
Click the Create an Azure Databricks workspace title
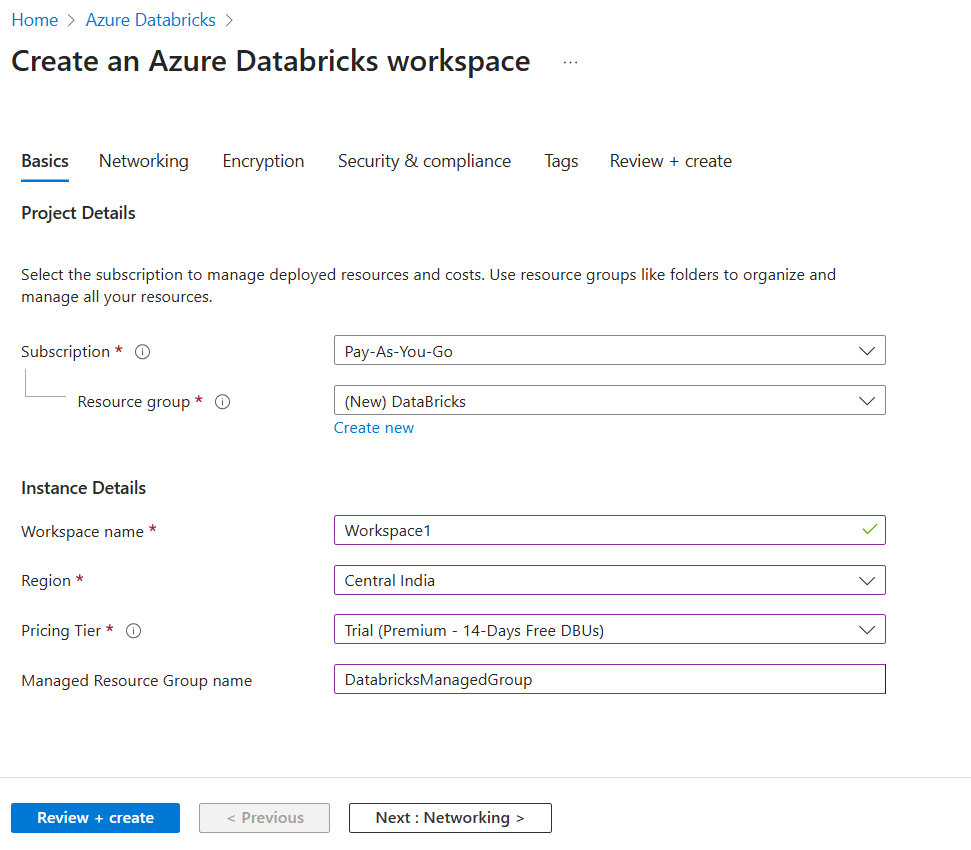coord(271,61)
